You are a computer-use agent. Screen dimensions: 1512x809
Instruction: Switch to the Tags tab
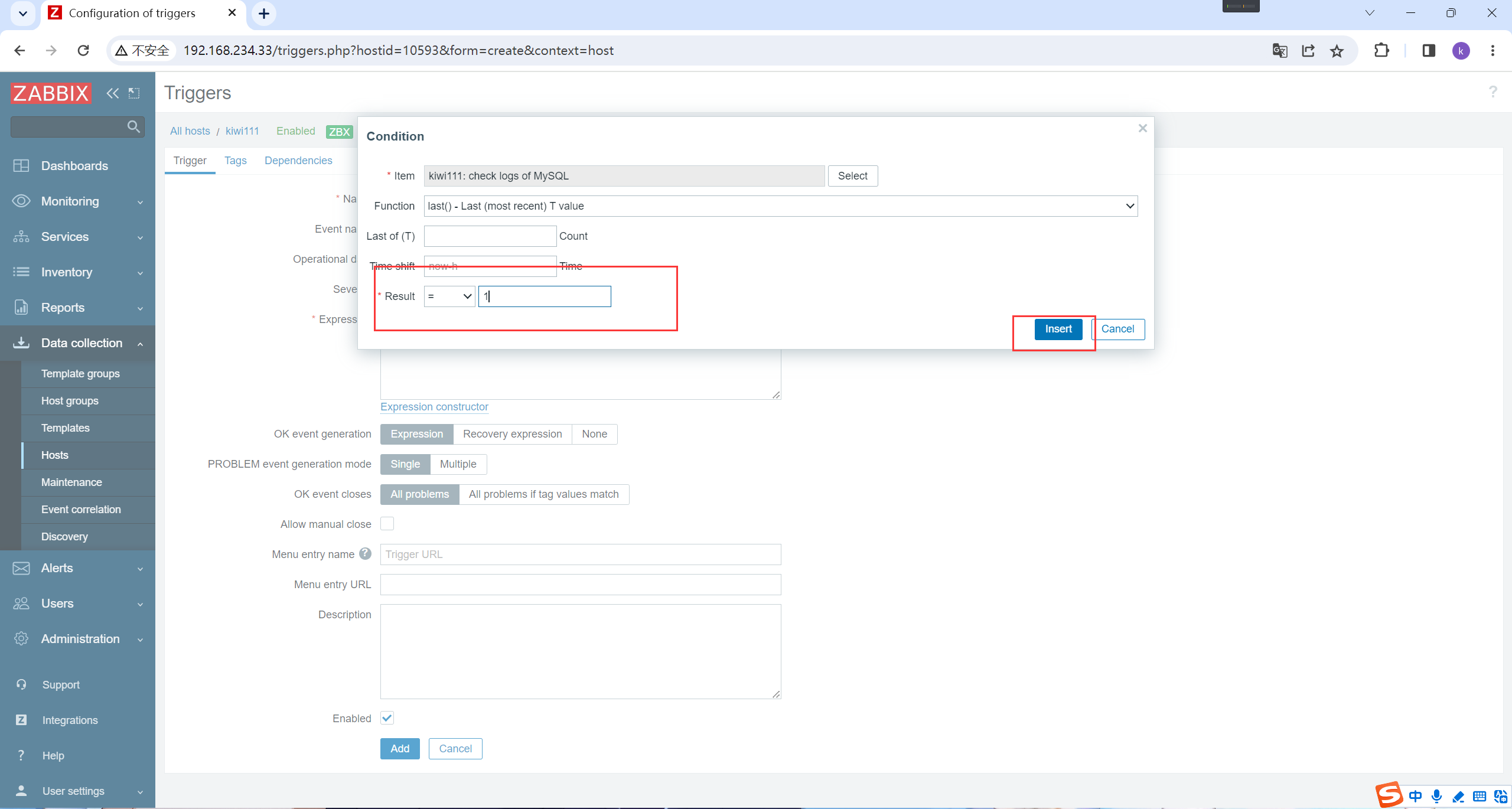[235, 161]
